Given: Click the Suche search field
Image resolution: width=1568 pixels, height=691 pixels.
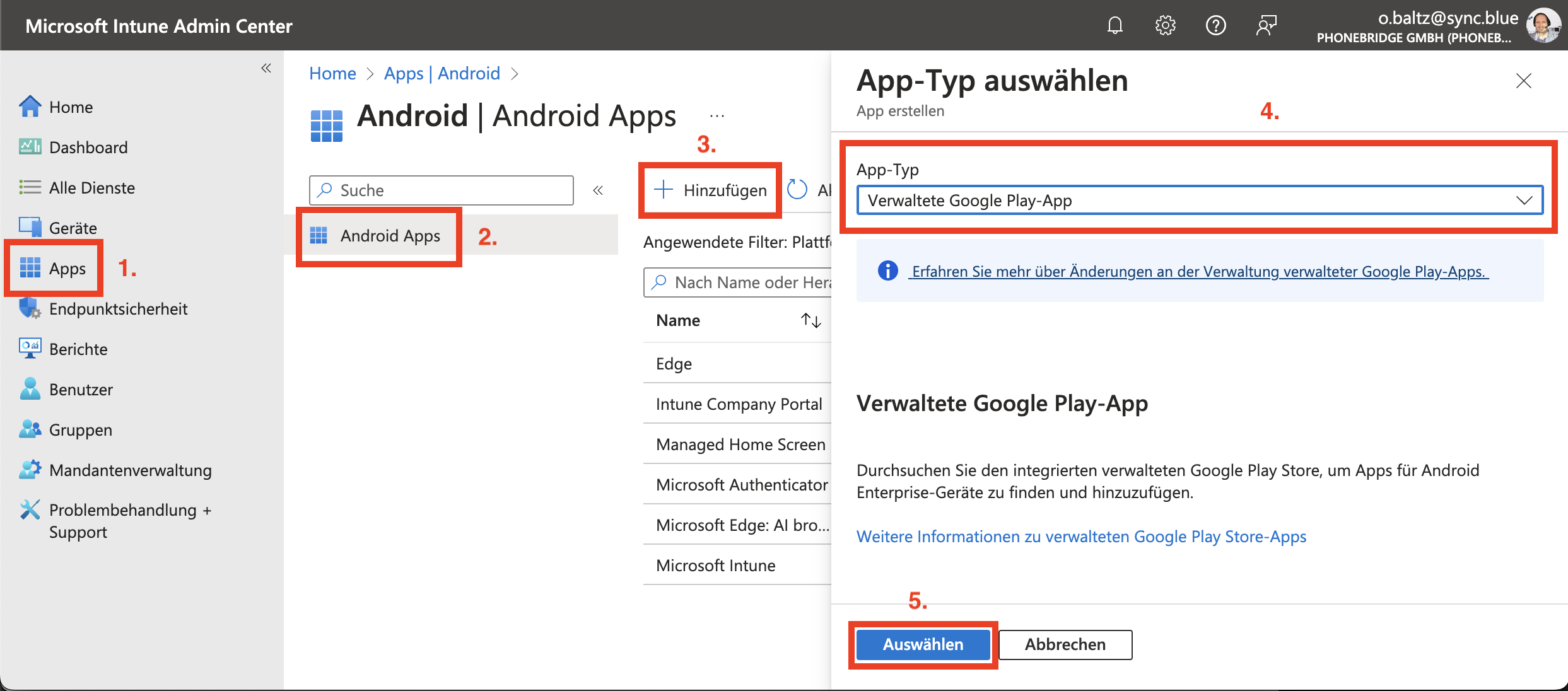Looking at the screenshot, I should coord(442,190).
